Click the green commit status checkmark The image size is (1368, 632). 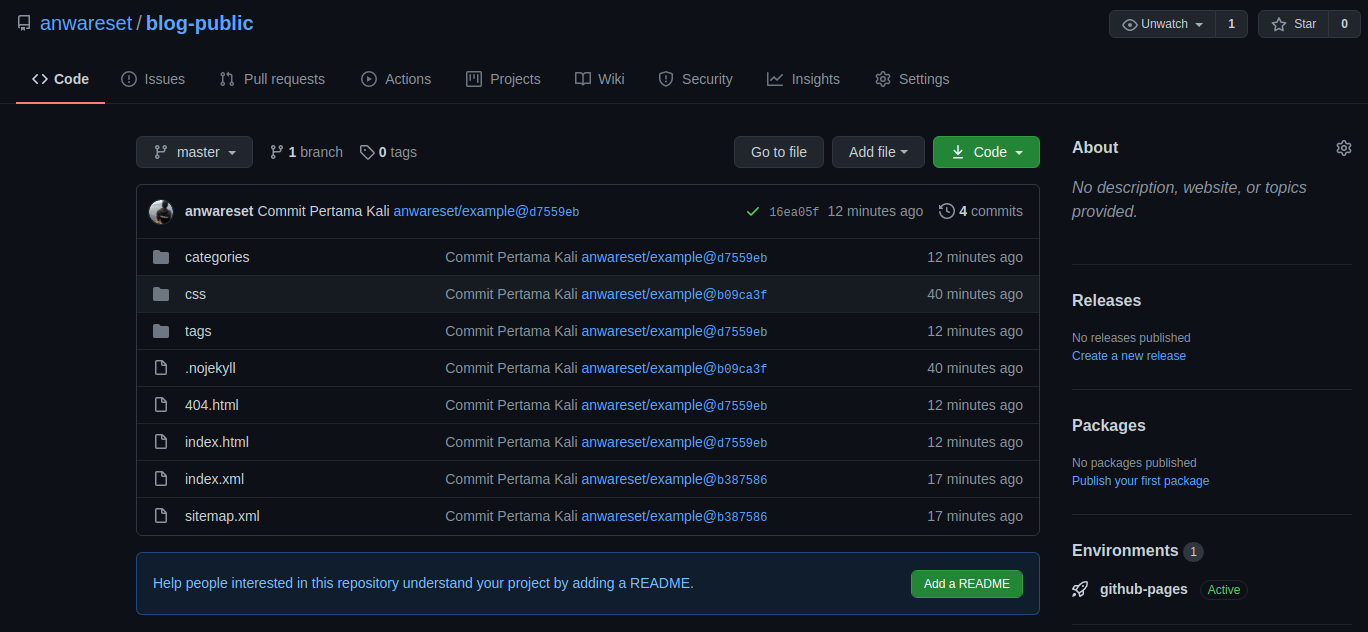(x=753, y=212)
